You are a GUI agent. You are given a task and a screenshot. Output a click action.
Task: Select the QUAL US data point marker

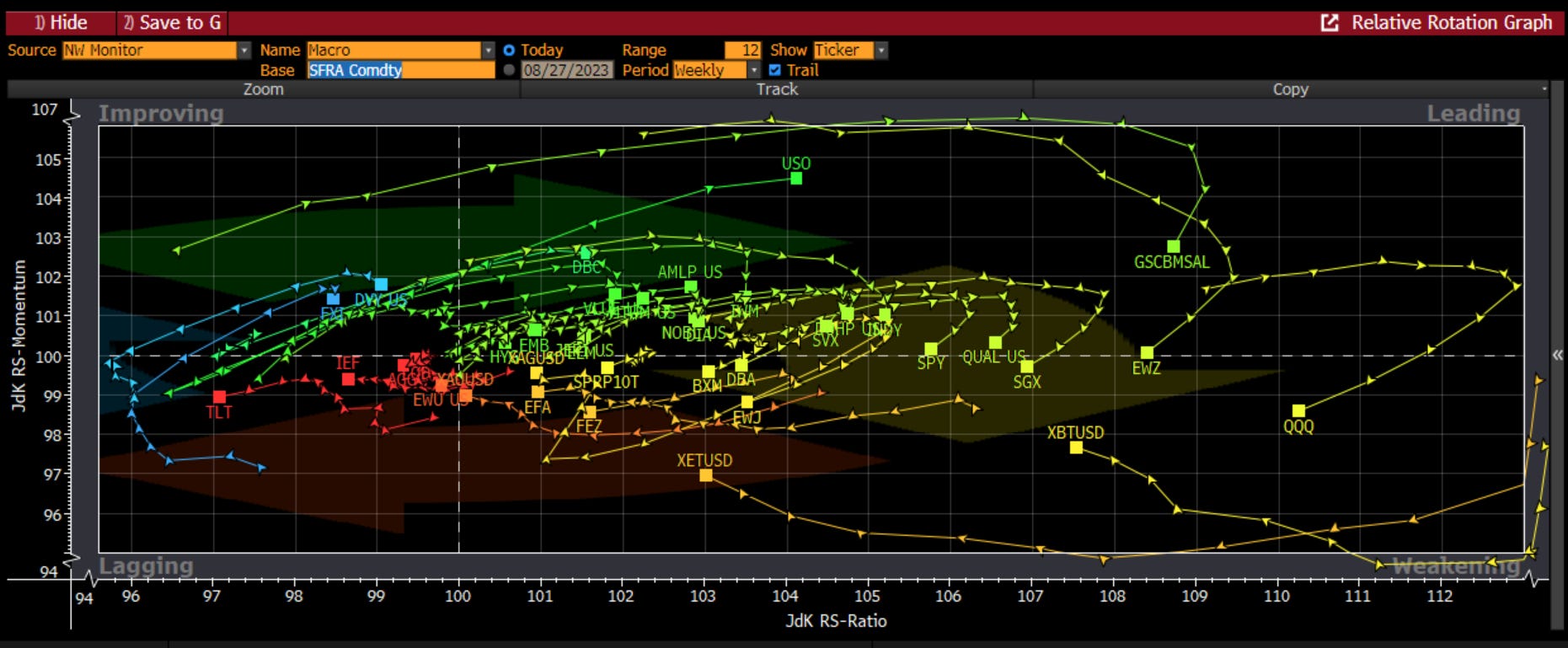tap(995, 343)
